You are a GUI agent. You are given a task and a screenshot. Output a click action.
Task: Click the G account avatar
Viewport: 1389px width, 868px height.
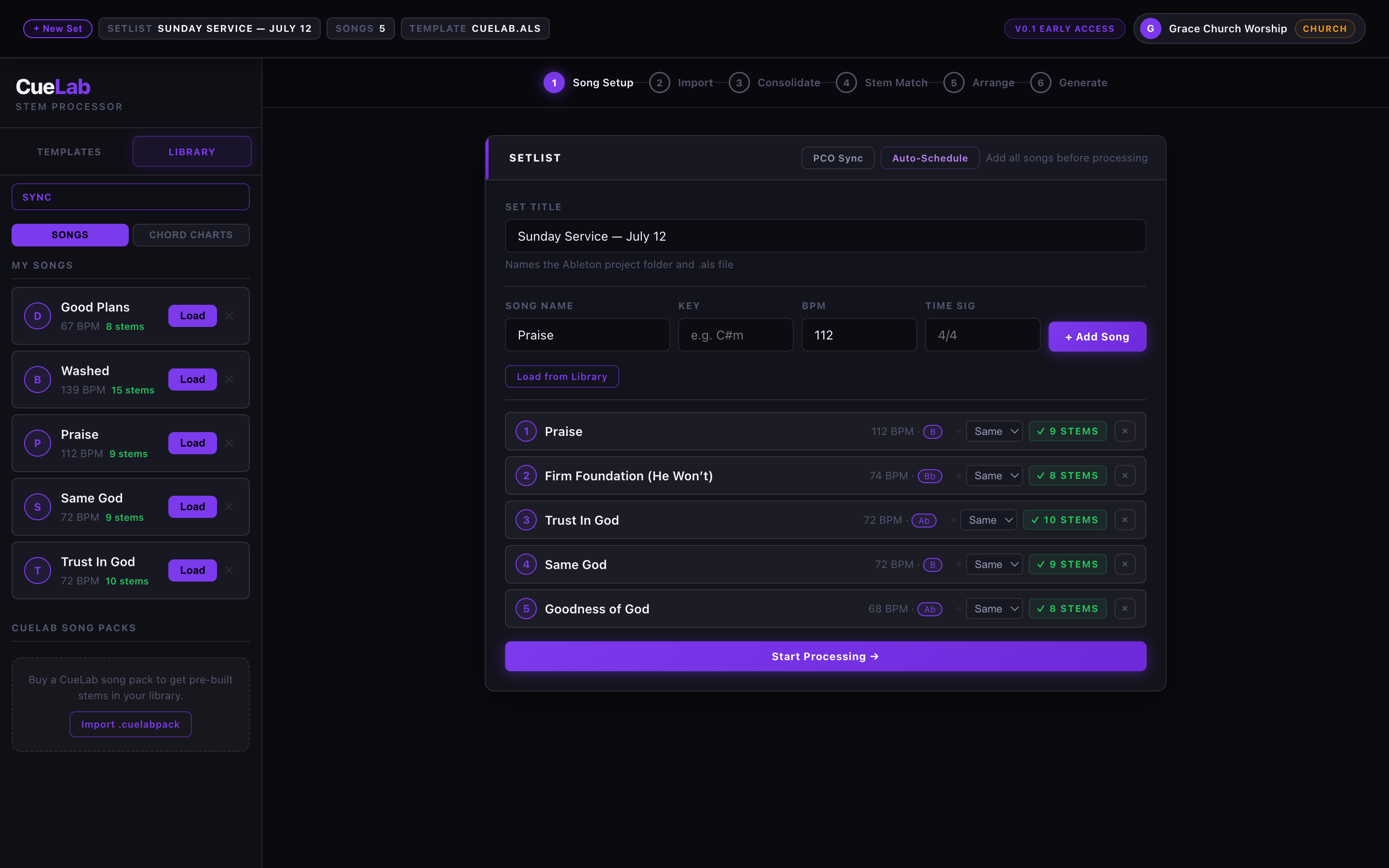(x=1150, y=29)
